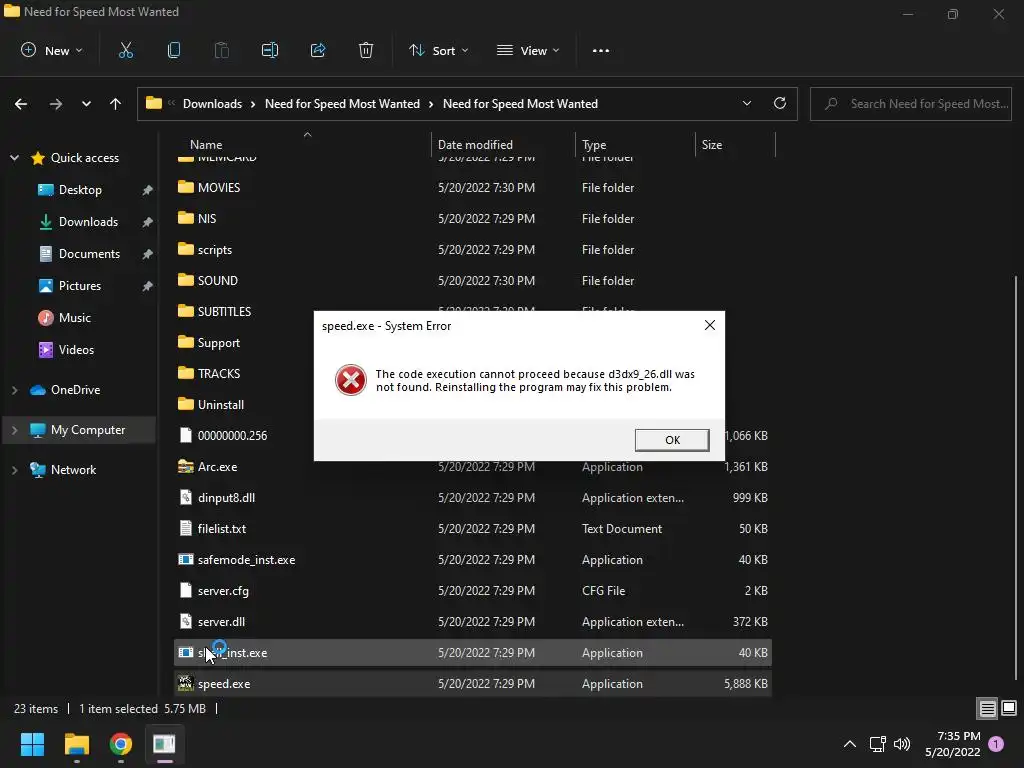The image size is (1024, 768).
Task: Close the speed.exe System Error dialog
Action: click(x=710, y=325)
